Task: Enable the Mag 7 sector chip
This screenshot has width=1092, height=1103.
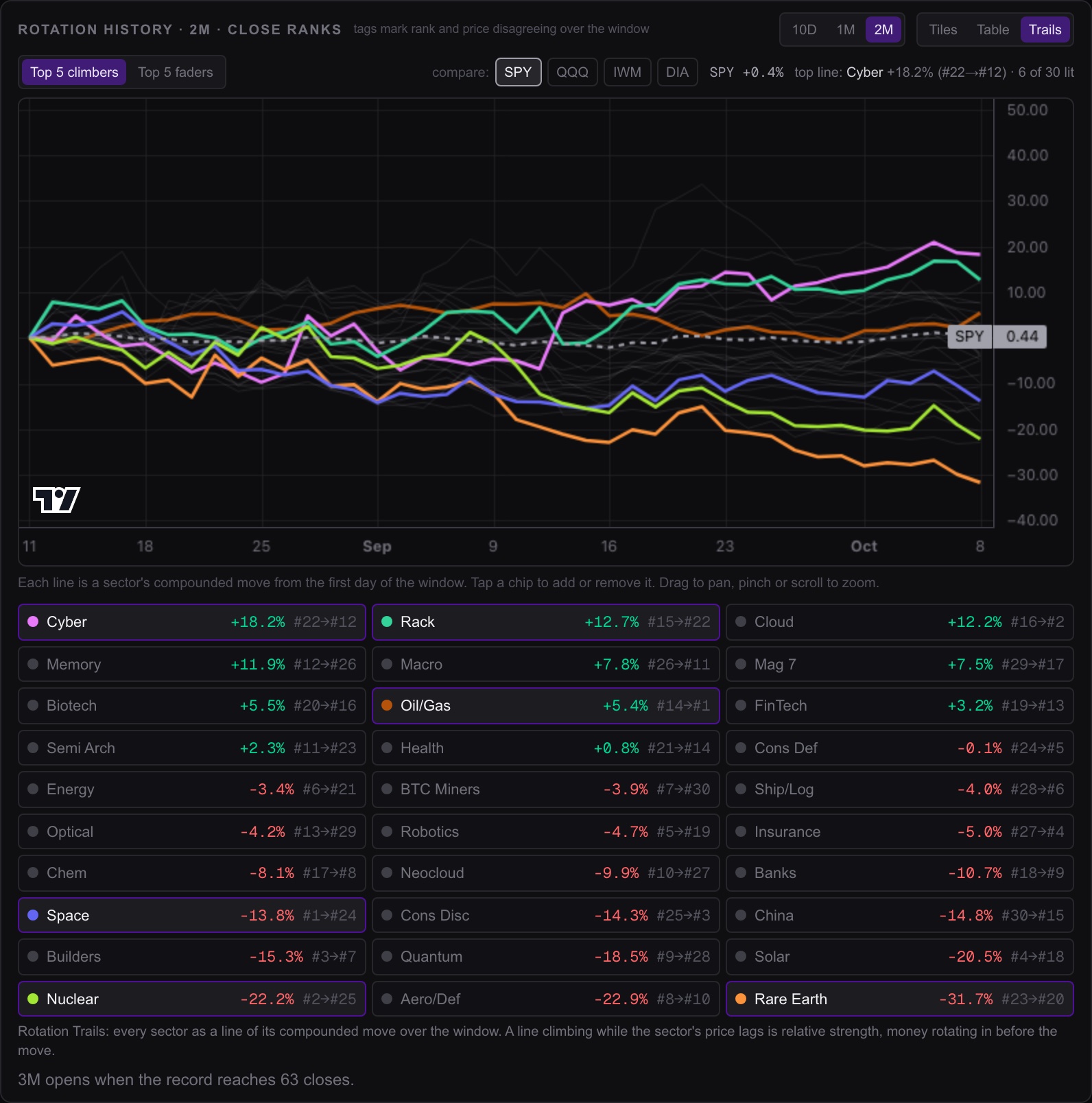Action: click(900, 664)
